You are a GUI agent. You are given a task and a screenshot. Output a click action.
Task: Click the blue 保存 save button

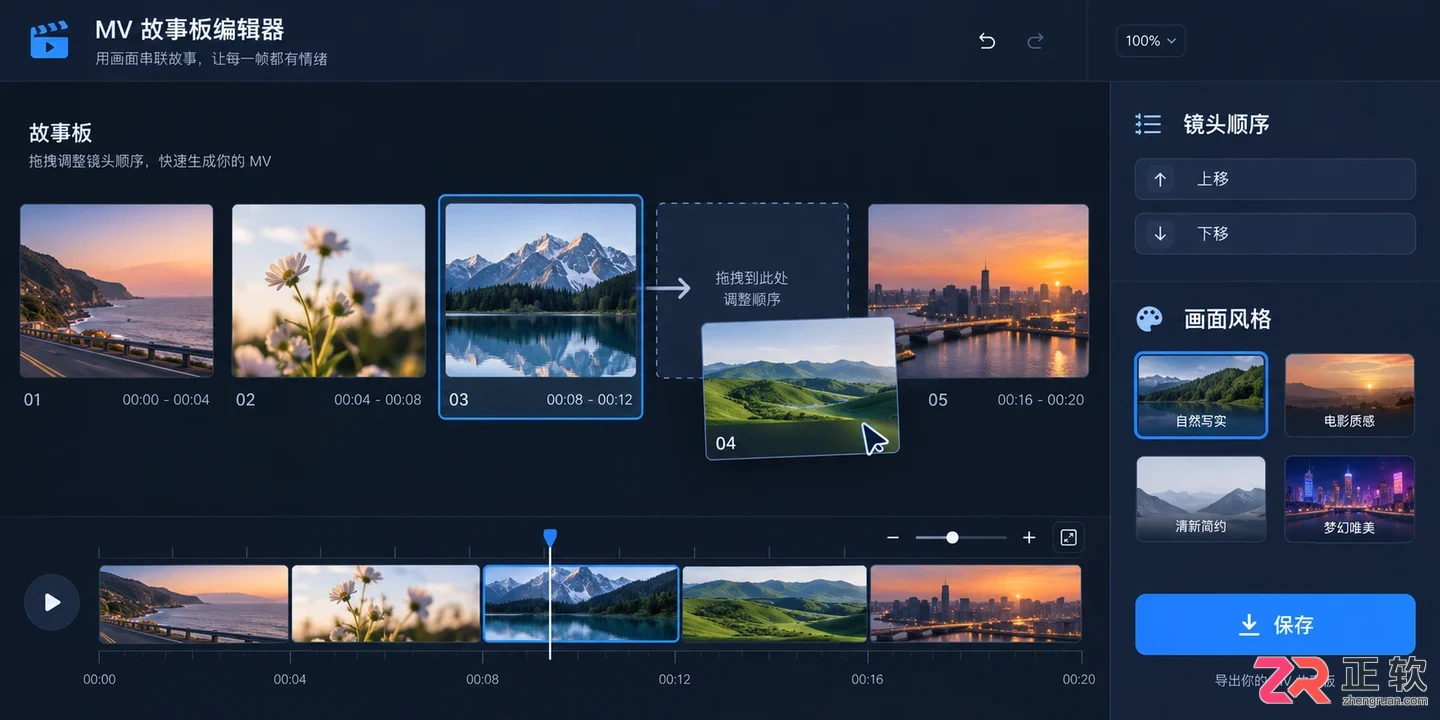[x=1275, y=625]
